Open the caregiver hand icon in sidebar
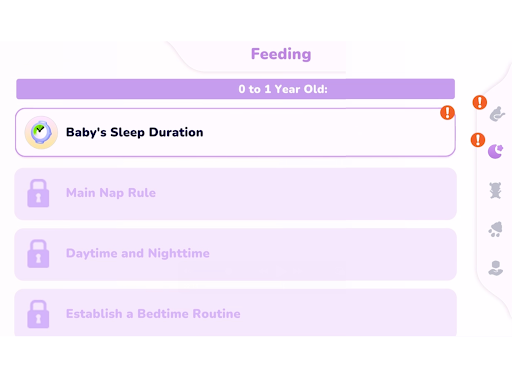Viewport: 512px width, 384px height. (x=495, y=268)
